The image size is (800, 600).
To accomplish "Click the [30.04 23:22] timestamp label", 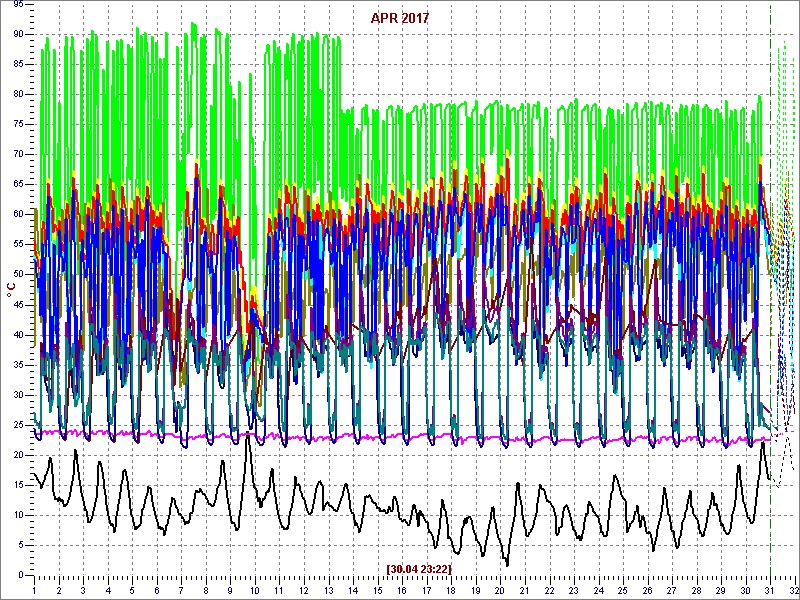I will [x=418, y=568].
